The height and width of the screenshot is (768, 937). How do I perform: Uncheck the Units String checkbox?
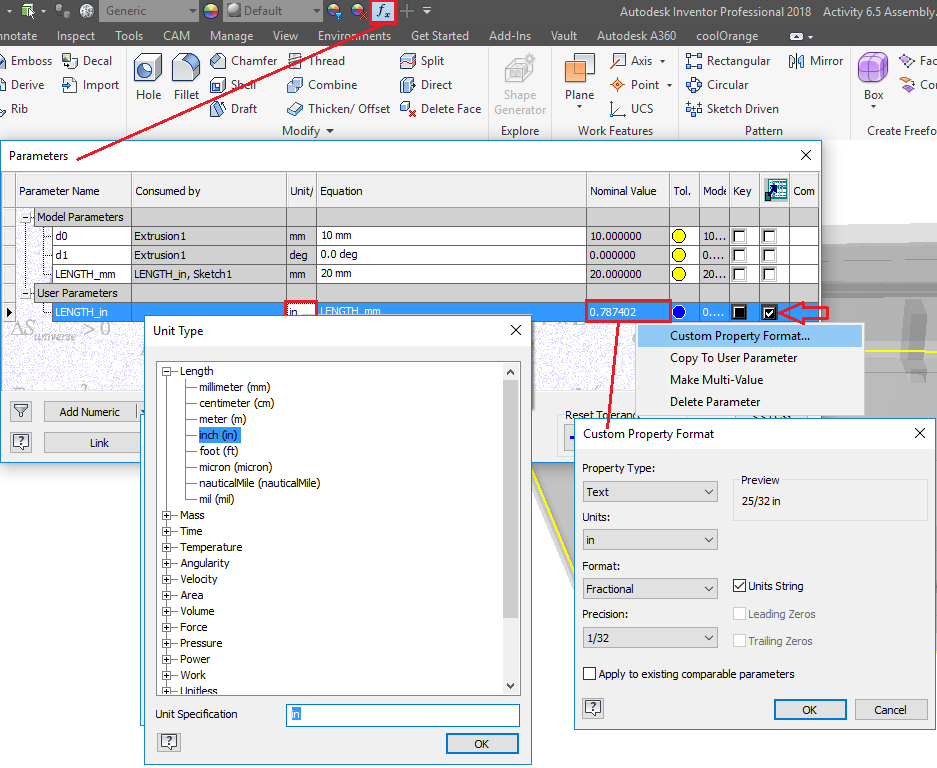point(741,588)
